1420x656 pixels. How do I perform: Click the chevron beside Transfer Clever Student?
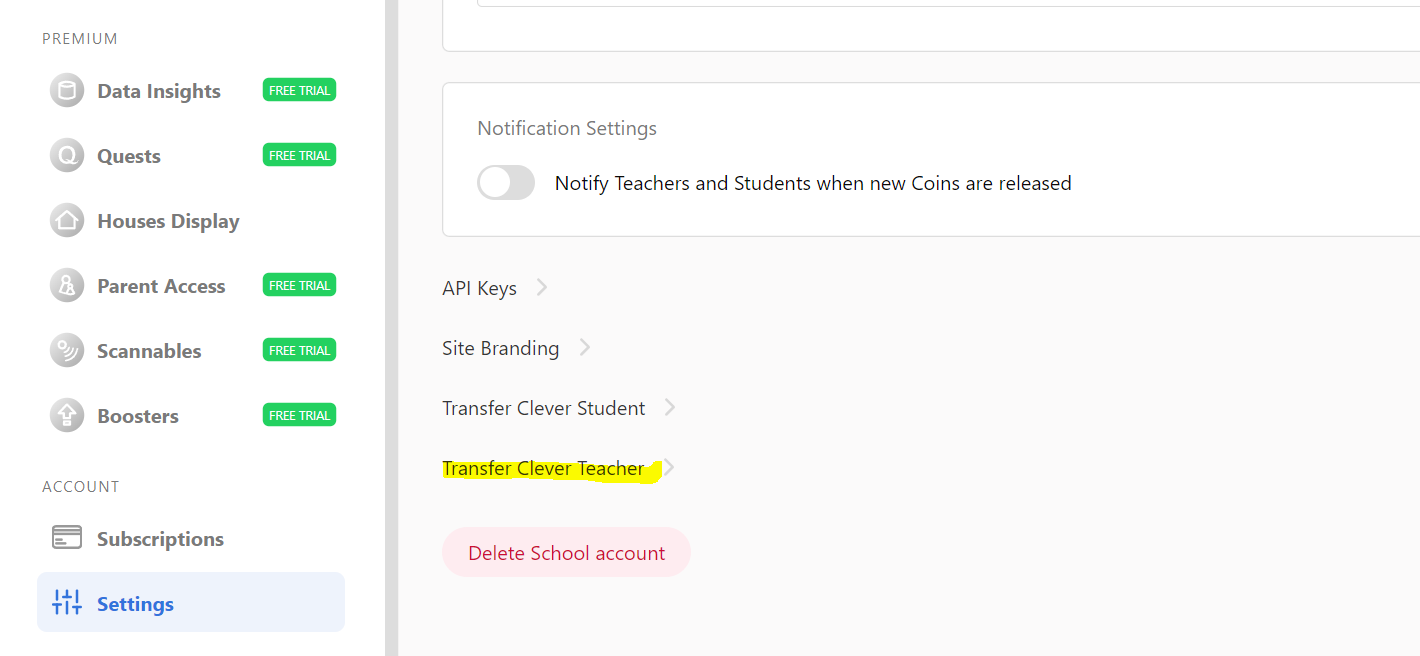pyautogui.click(x=670, y=408)
